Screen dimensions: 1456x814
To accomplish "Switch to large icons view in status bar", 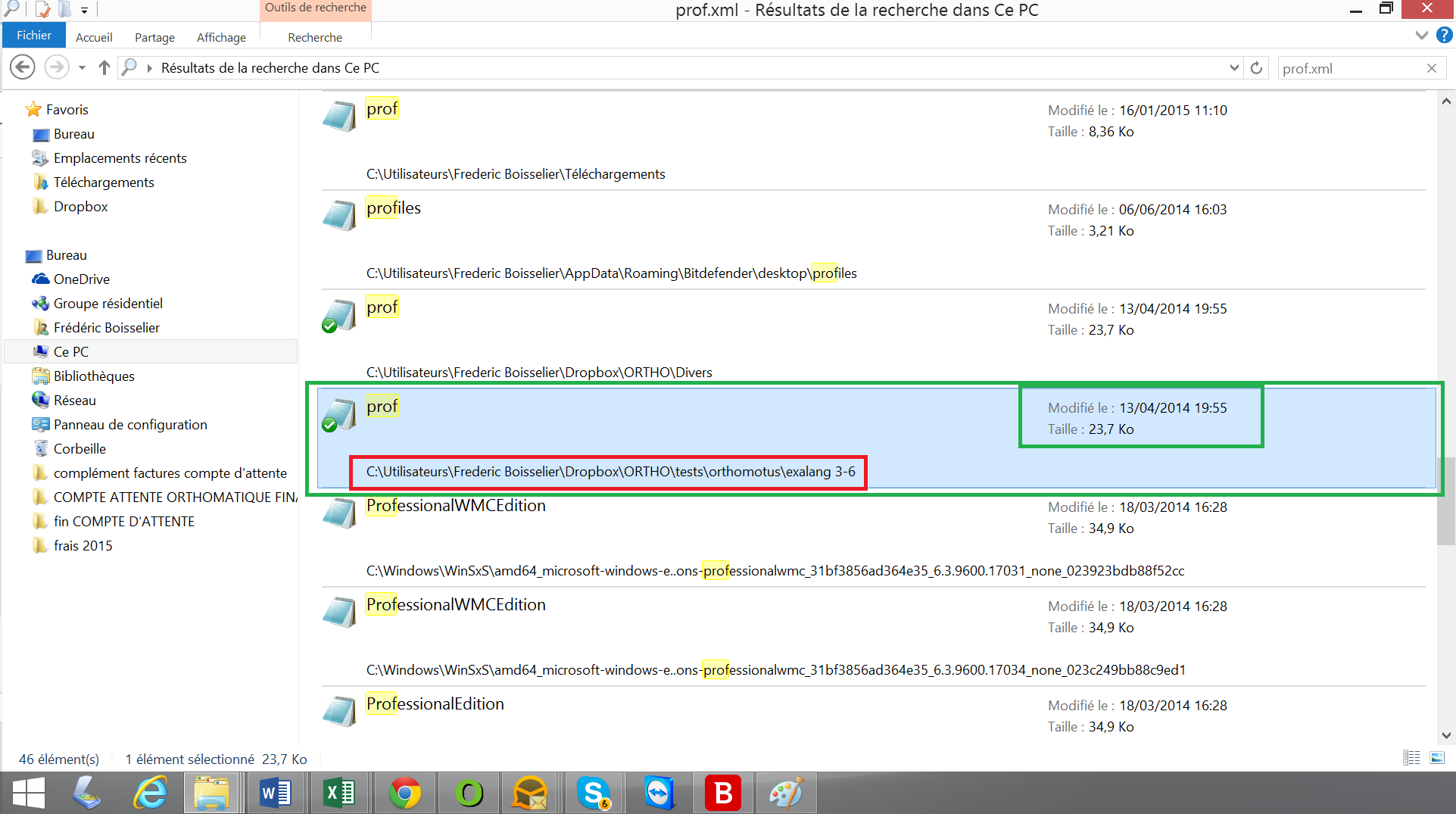I will point(1437,758).
